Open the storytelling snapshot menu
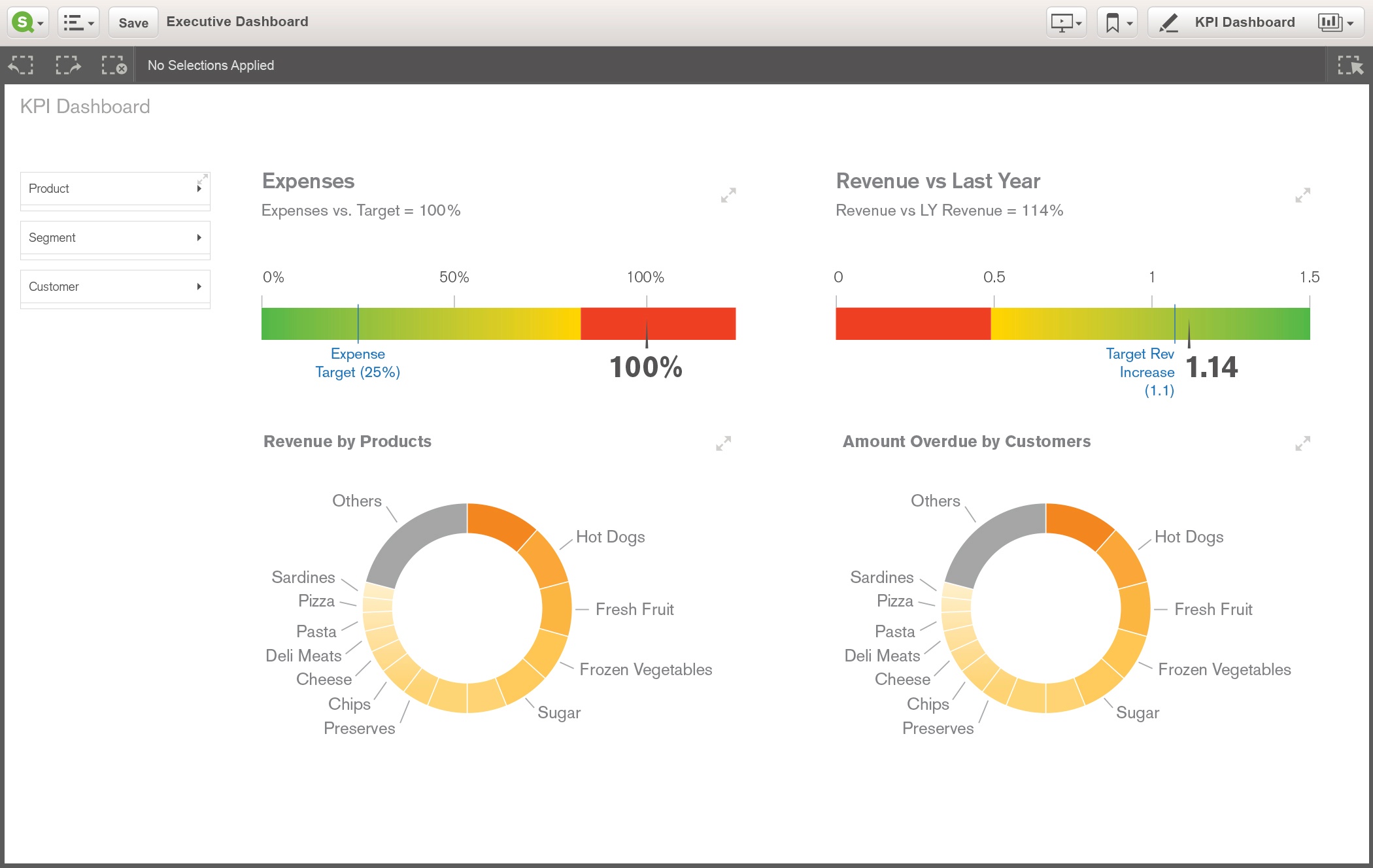 [x=1066, y=22]
